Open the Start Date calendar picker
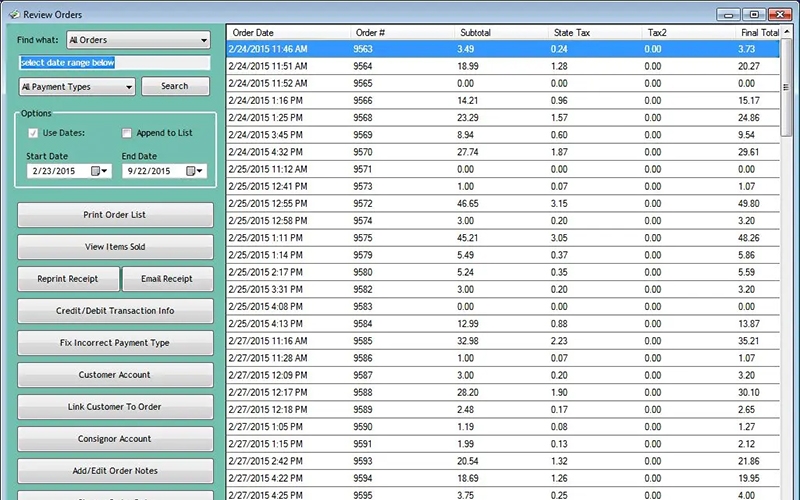Image resolution: width=800 pixels, height=500 pixels. [98, 171]
